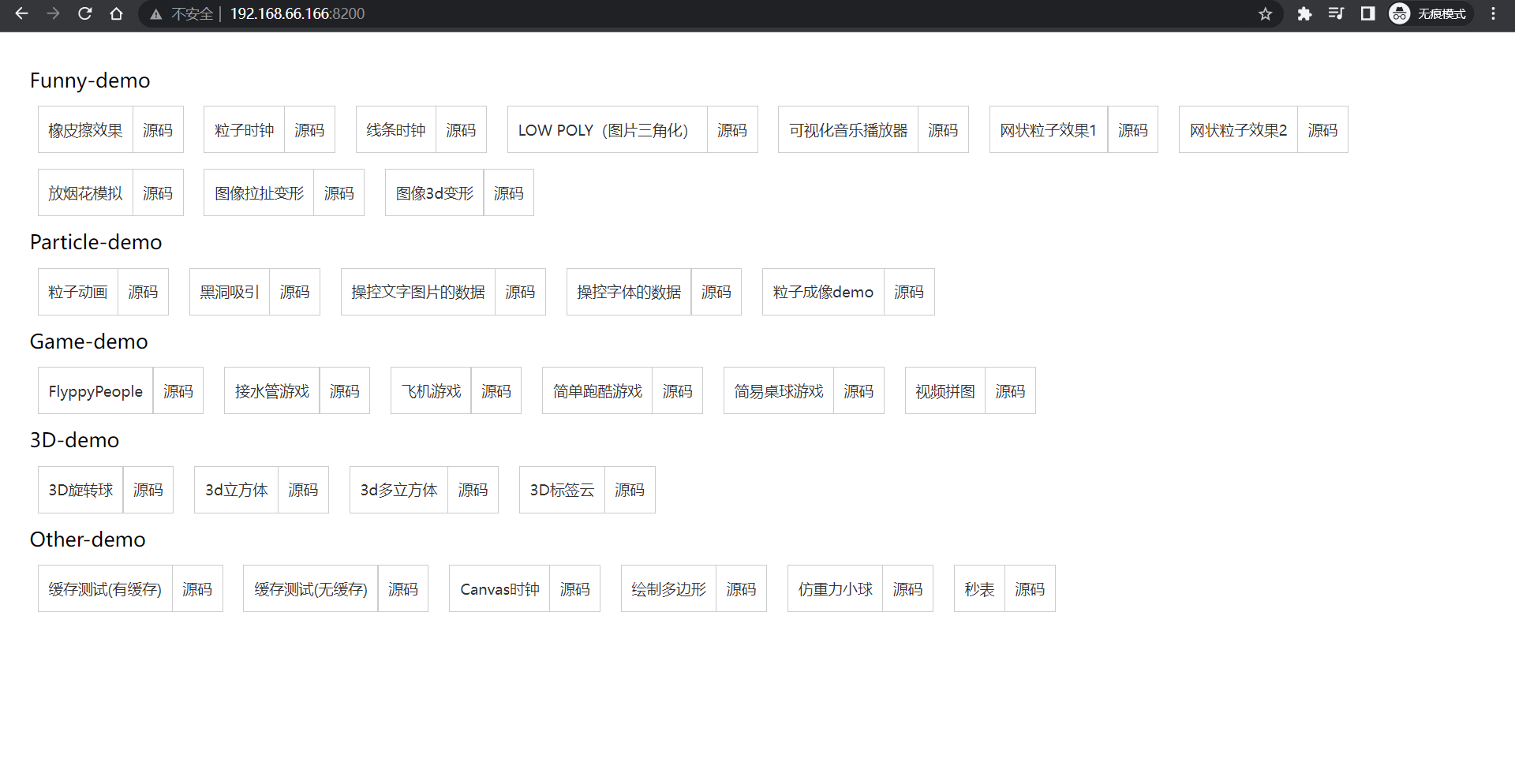This screenshot has height=784, width=1515.
Task: Go to the browser home page icon
Action: (116, 13)
